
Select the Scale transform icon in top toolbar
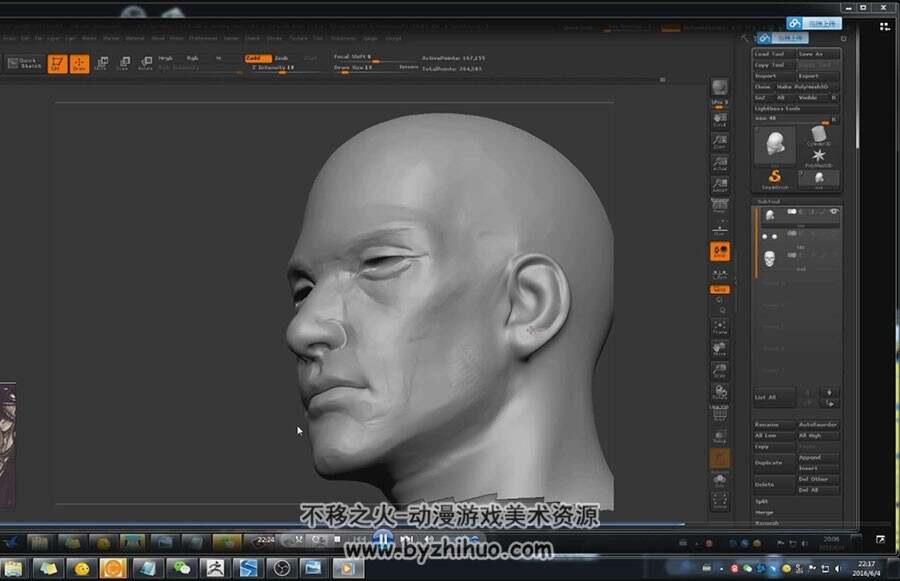tap(123, 63)
